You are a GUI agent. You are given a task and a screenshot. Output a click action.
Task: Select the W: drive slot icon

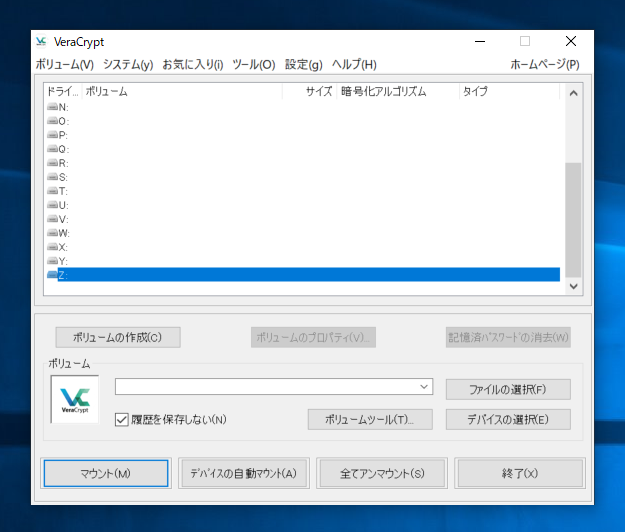pyautogui.click(x=52, y=233)
